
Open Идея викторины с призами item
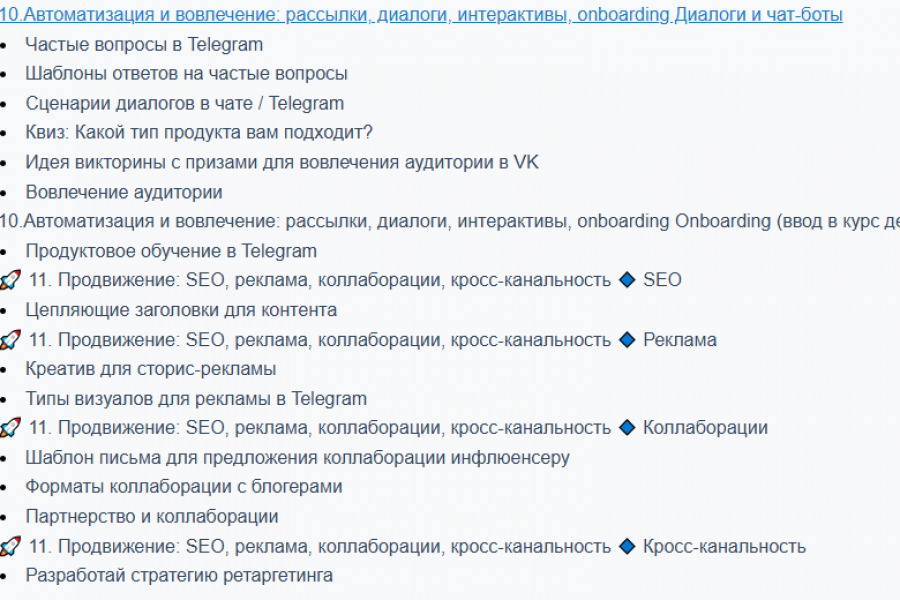281,162
